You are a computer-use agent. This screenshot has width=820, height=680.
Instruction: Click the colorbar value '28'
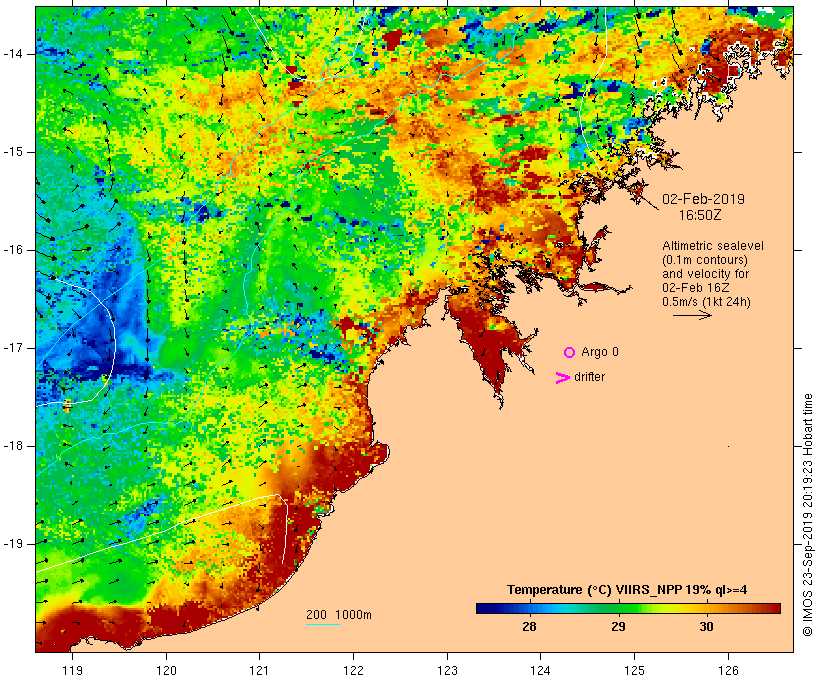[529, 626]
